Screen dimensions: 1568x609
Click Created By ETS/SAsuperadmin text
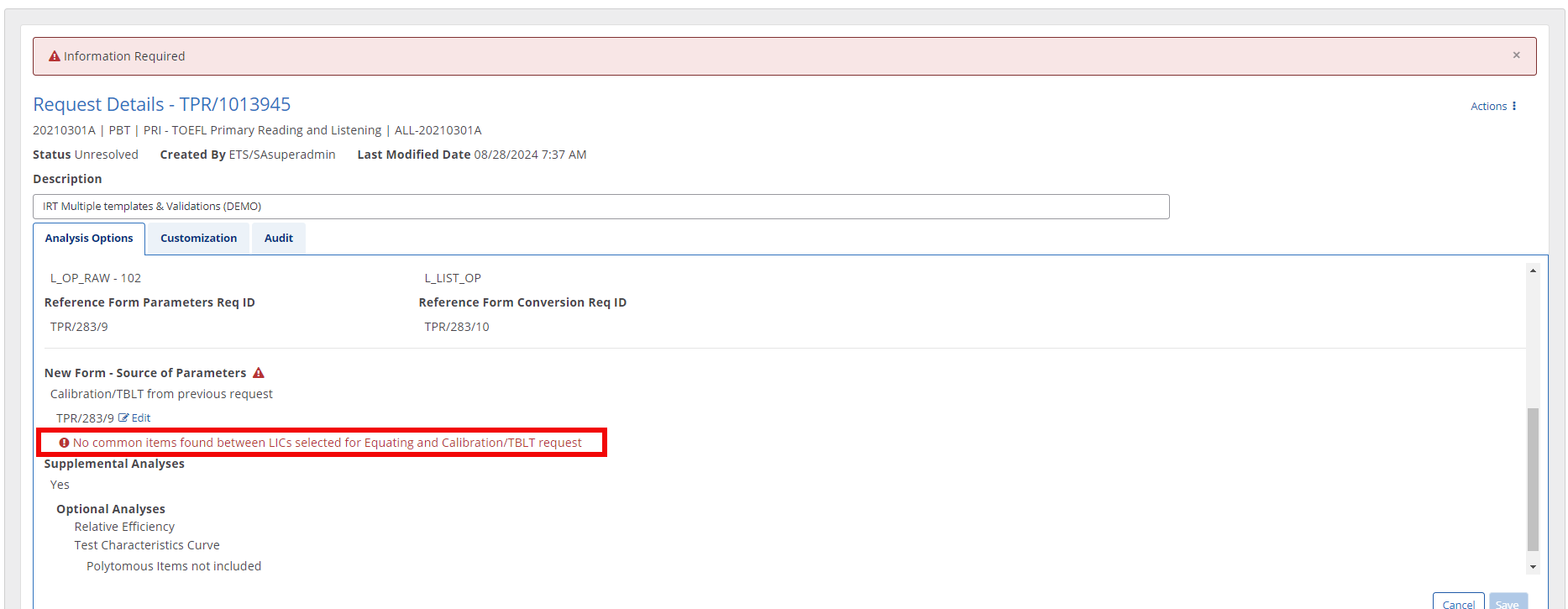coord(248,155)
